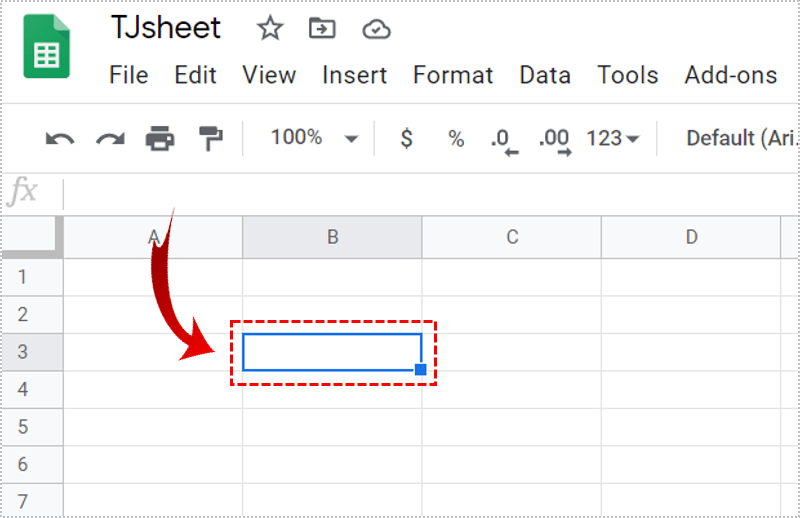The width and height of the screenshot is (800, 518).
Task: Open the Default font family dropdown
Action: coord(740,139)
